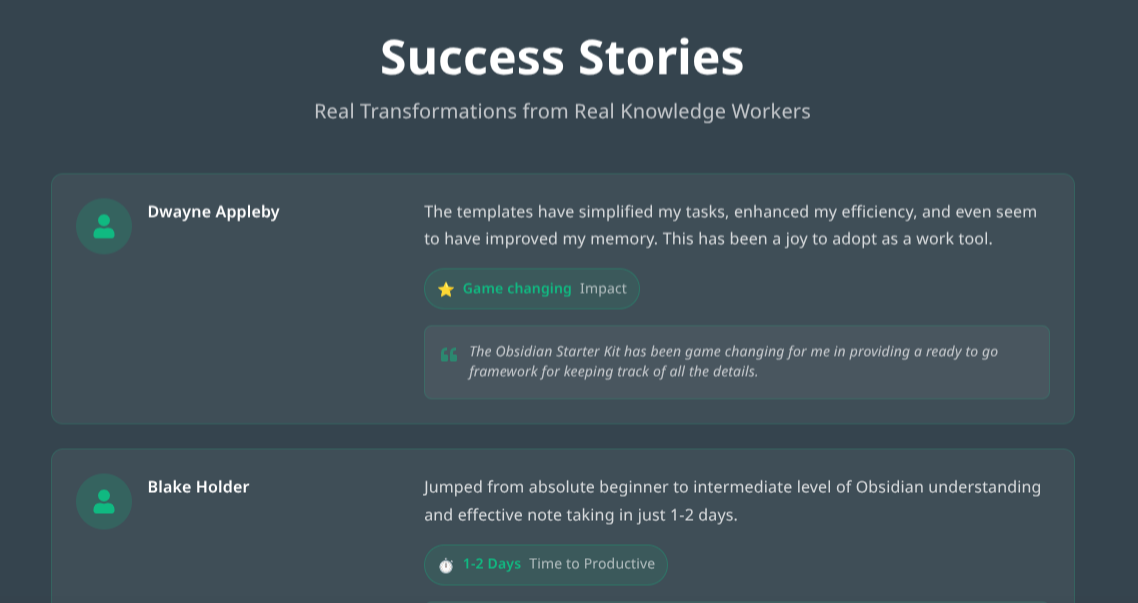Click the "Time to Productive" text
1138x603 pixels.
(592, 564)
